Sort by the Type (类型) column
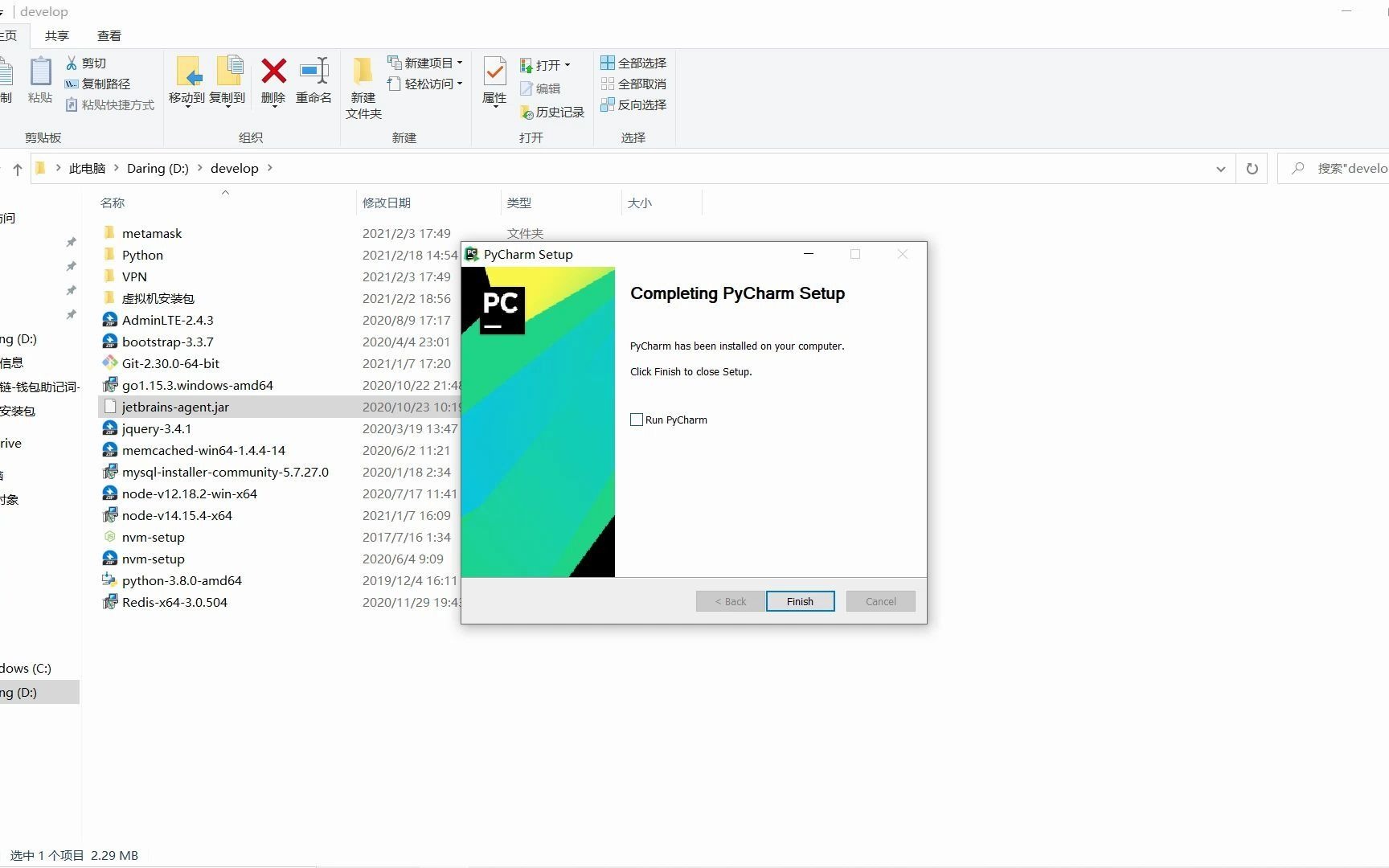 point(519,203)
